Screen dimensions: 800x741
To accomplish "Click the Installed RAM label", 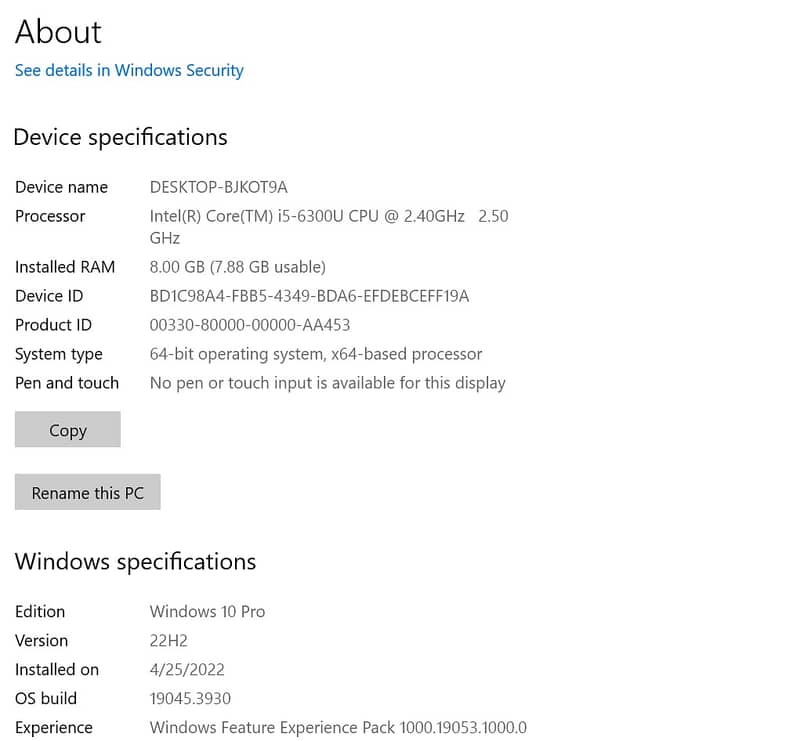I will point(65,267).
